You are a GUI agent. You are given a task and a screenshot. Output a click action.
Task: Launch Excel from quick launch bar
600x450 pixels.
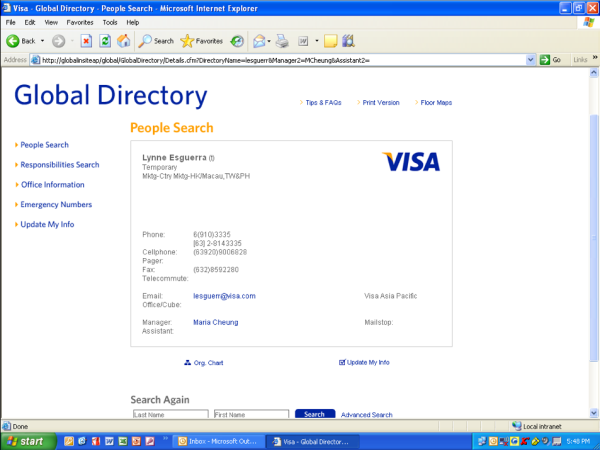point(122,441)
